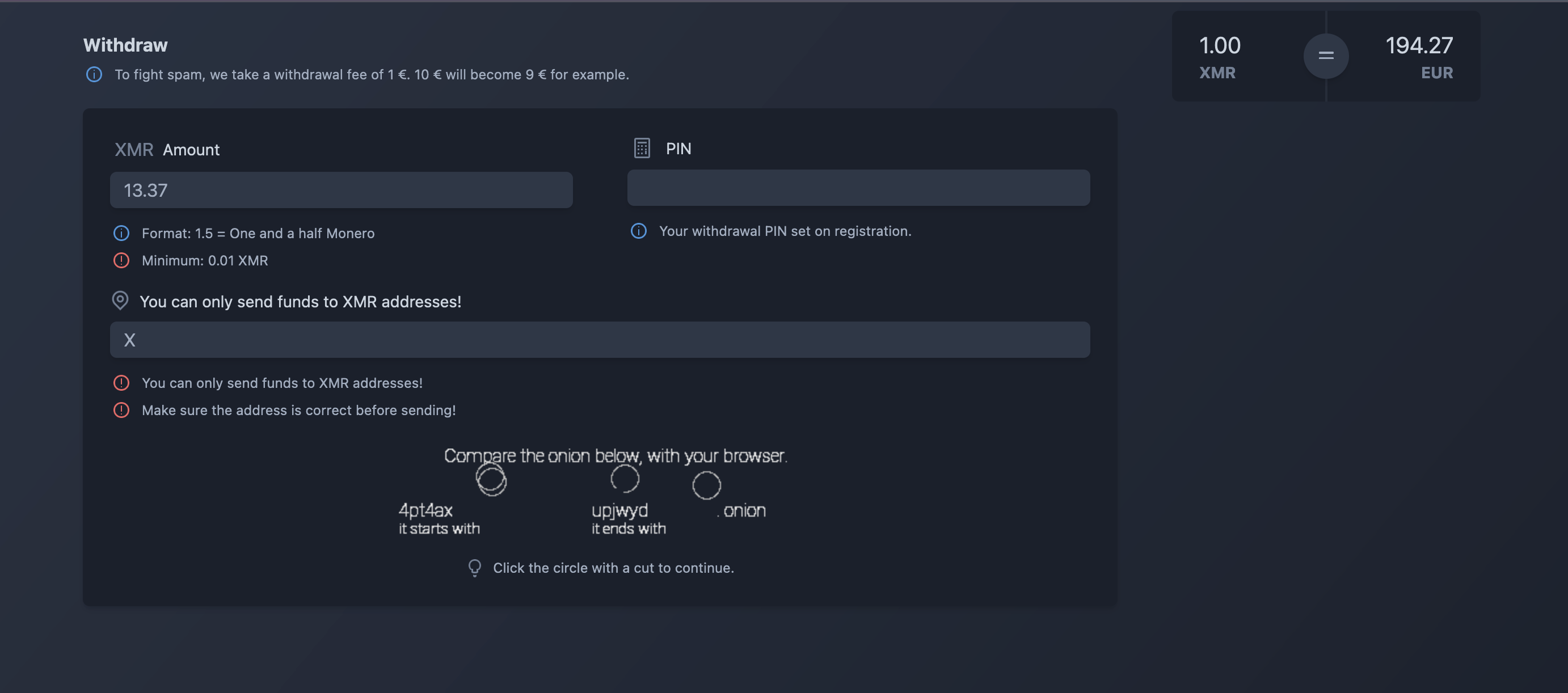The image size is (1568, 693).
Task: Click the warning icon beside 'Make sure the address is correct'
Action: (x=121, y=410)
